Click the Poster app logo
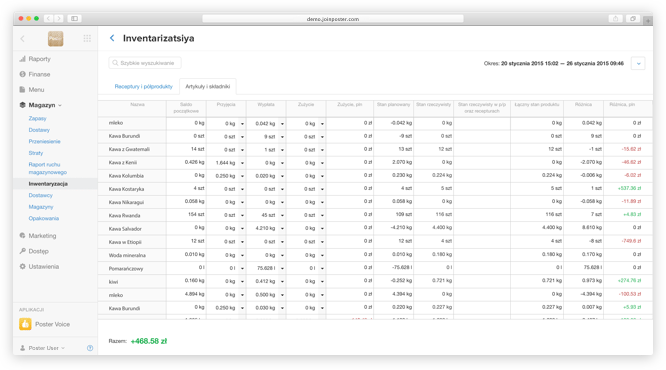This screenshot has width=666, height=370. point(55,39)
